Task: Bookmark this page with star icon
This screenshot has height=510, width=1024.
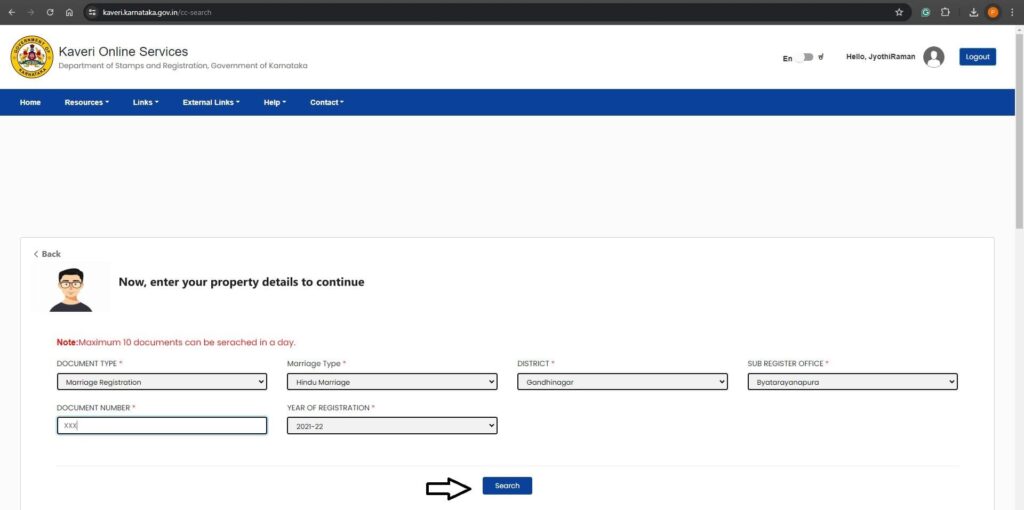Action: [899, 12]
